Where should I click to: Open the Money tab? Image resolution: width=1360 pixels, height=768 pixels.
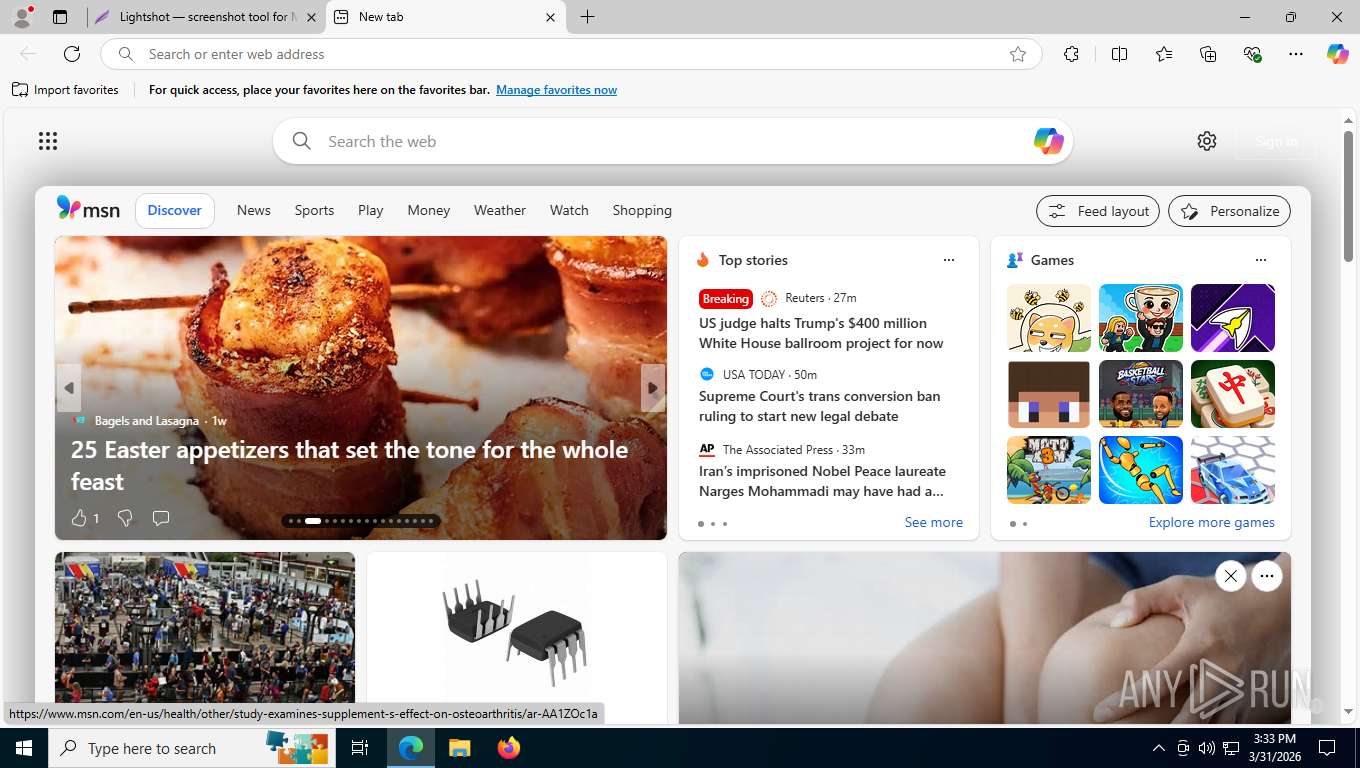coord(428,211)
